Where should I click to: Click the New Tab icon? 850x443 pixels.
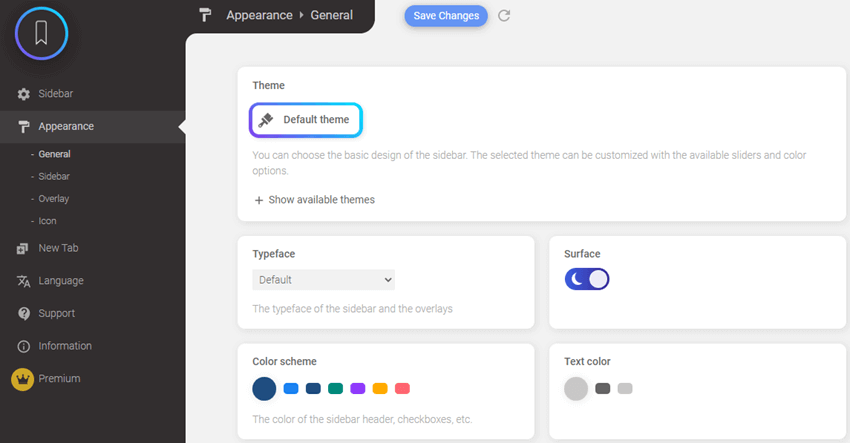[24, 248]
